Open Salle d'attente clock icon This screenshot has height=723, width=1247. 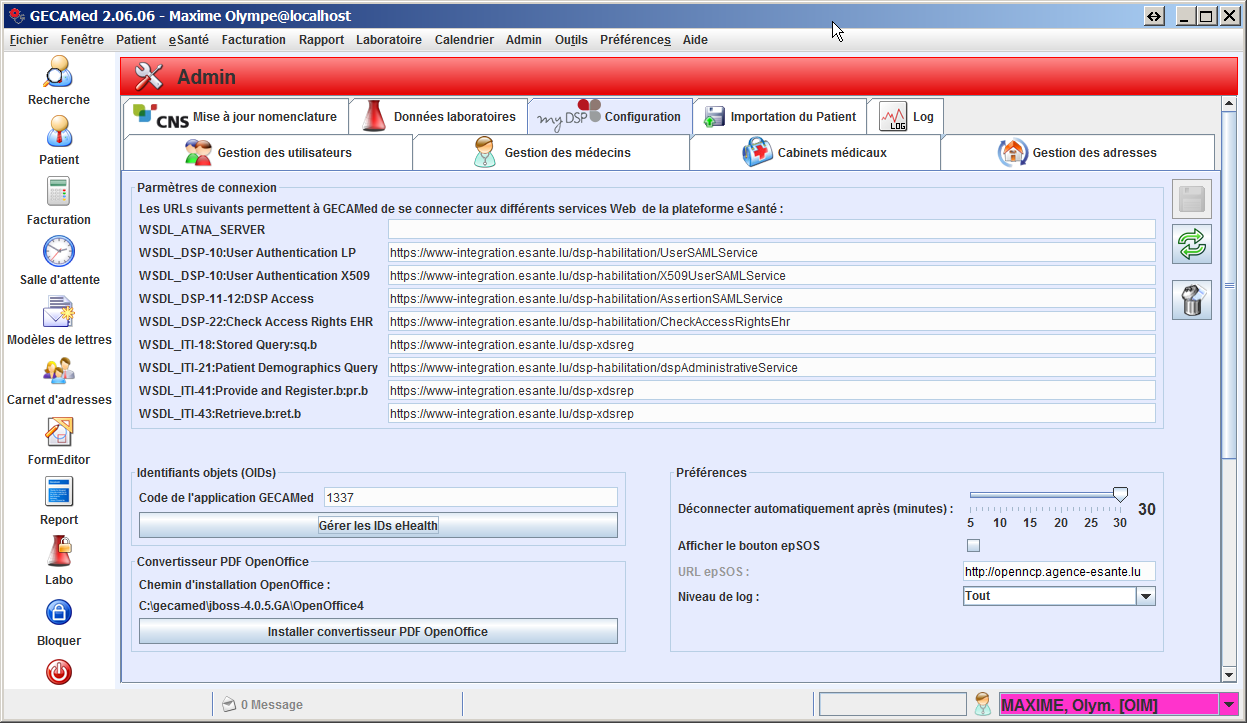click(58, 252)
